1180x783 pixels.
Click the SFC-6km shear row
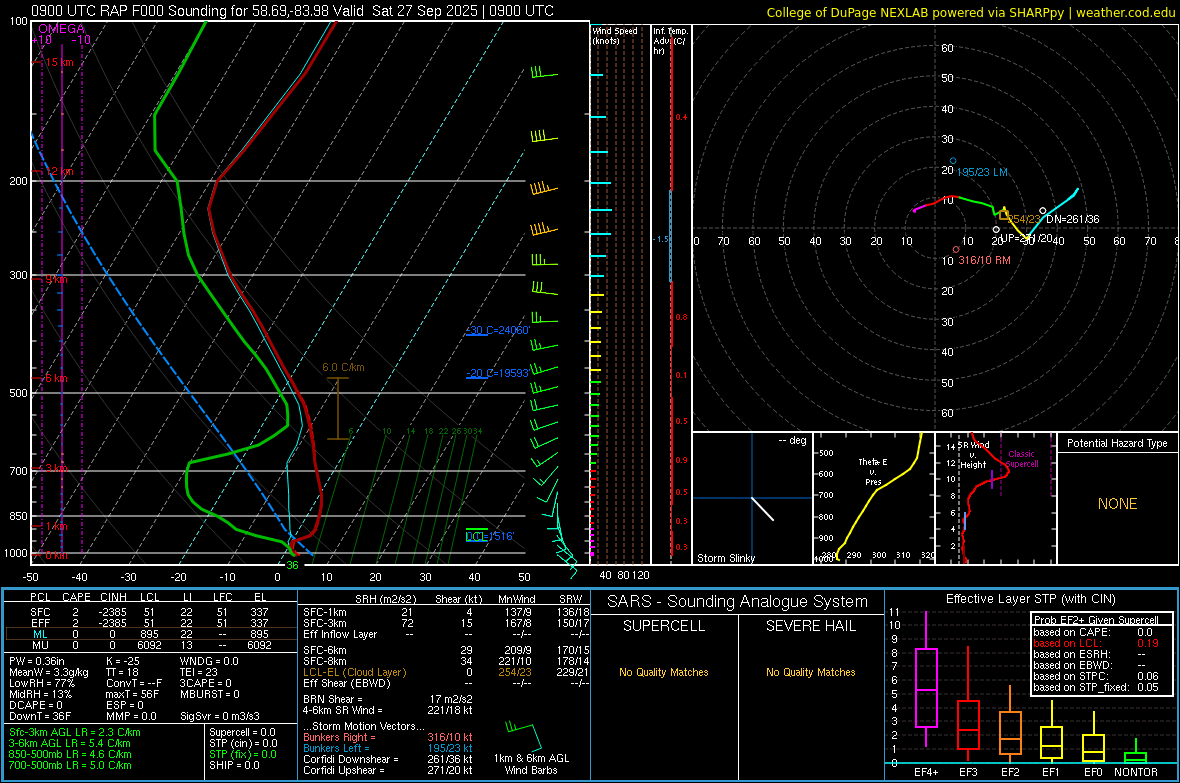coord(446,650)
